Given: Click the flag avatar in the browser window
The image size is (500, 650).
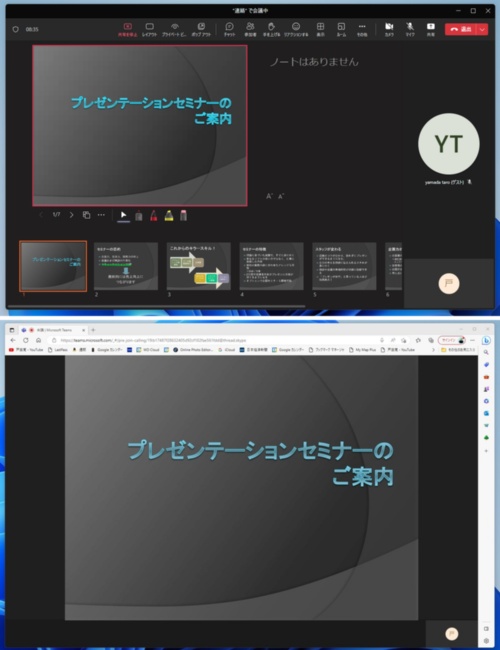Looking at the screenshot, I should tap(451, 633).
